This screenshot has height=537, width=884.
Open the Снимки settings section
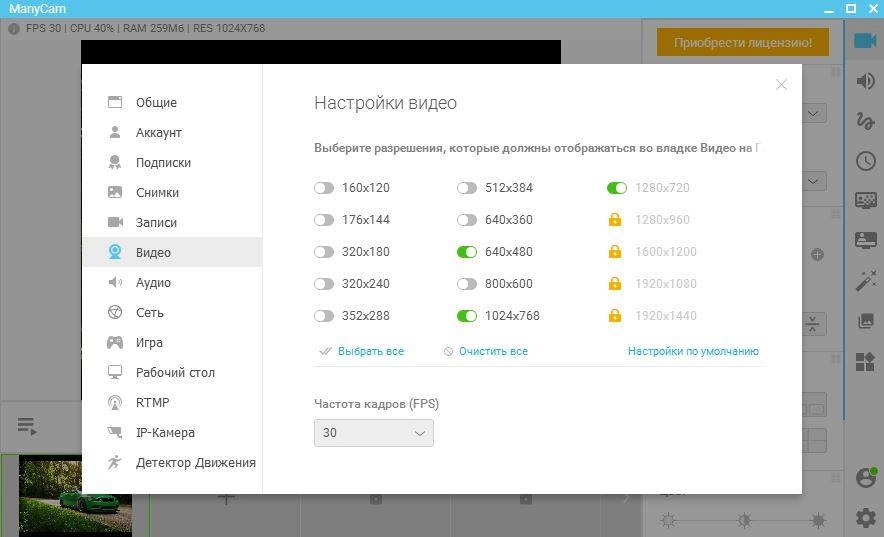173,192
